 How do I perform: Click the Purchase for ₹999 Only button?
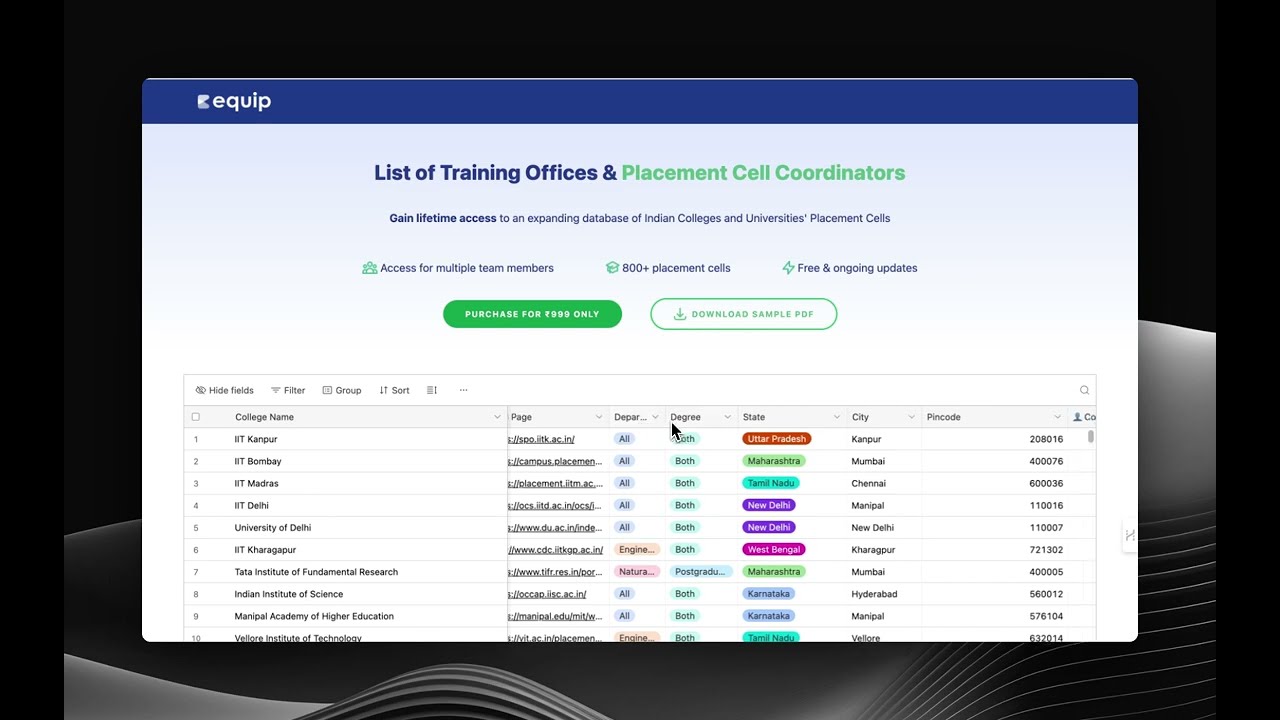click(532, 314)
